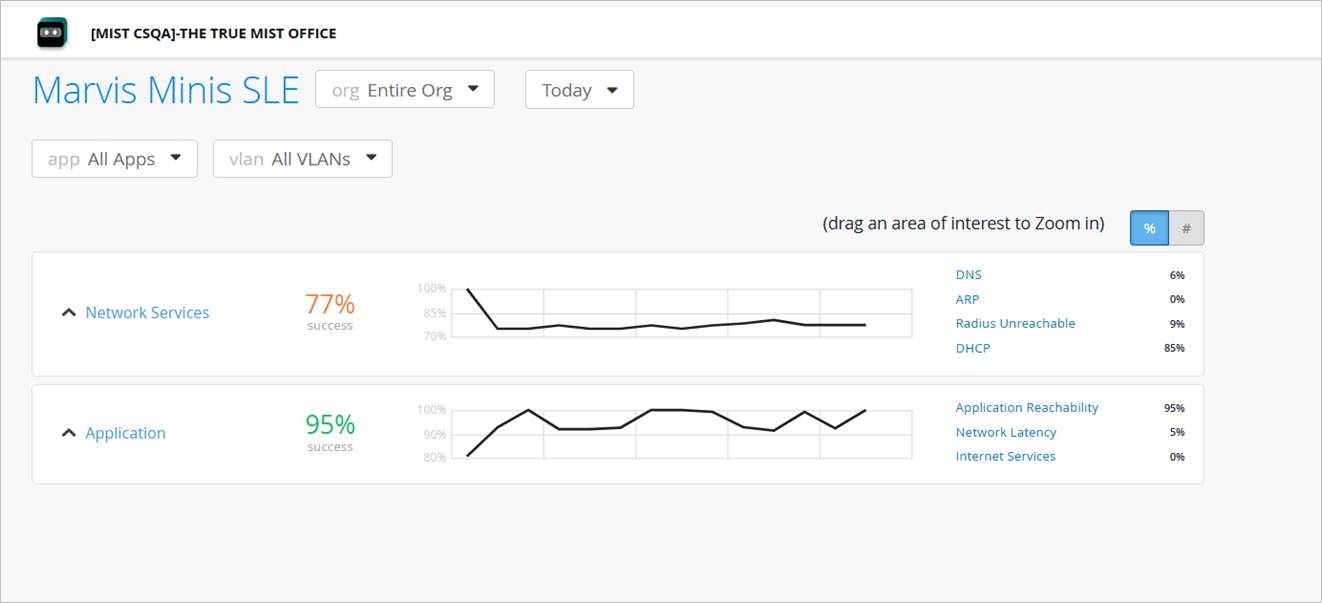The image size is (1322, 603).
Task: Open the Application SLE link
Action: tap(125, 433)
